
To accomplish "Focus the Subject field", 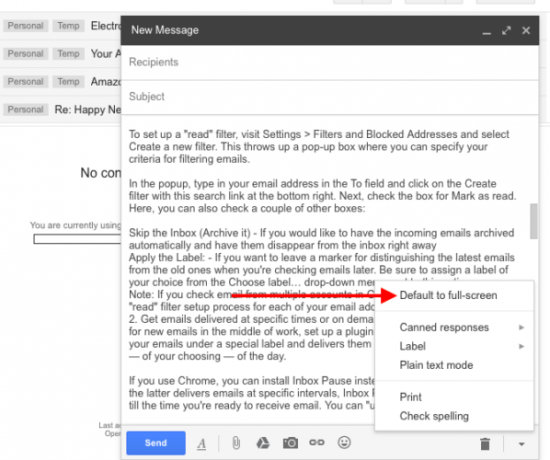I will click(330, 97).
